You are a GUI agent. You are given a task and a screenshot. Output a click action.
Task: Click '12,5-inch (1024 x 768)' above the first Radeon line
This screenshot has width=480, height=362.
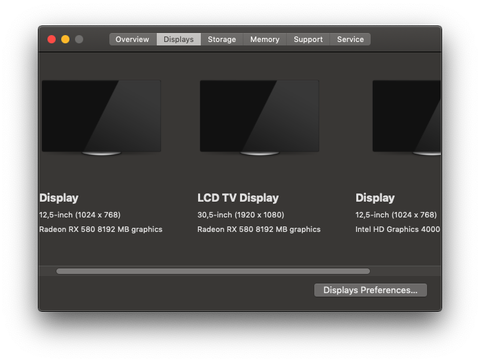click(x=80, y=215)
